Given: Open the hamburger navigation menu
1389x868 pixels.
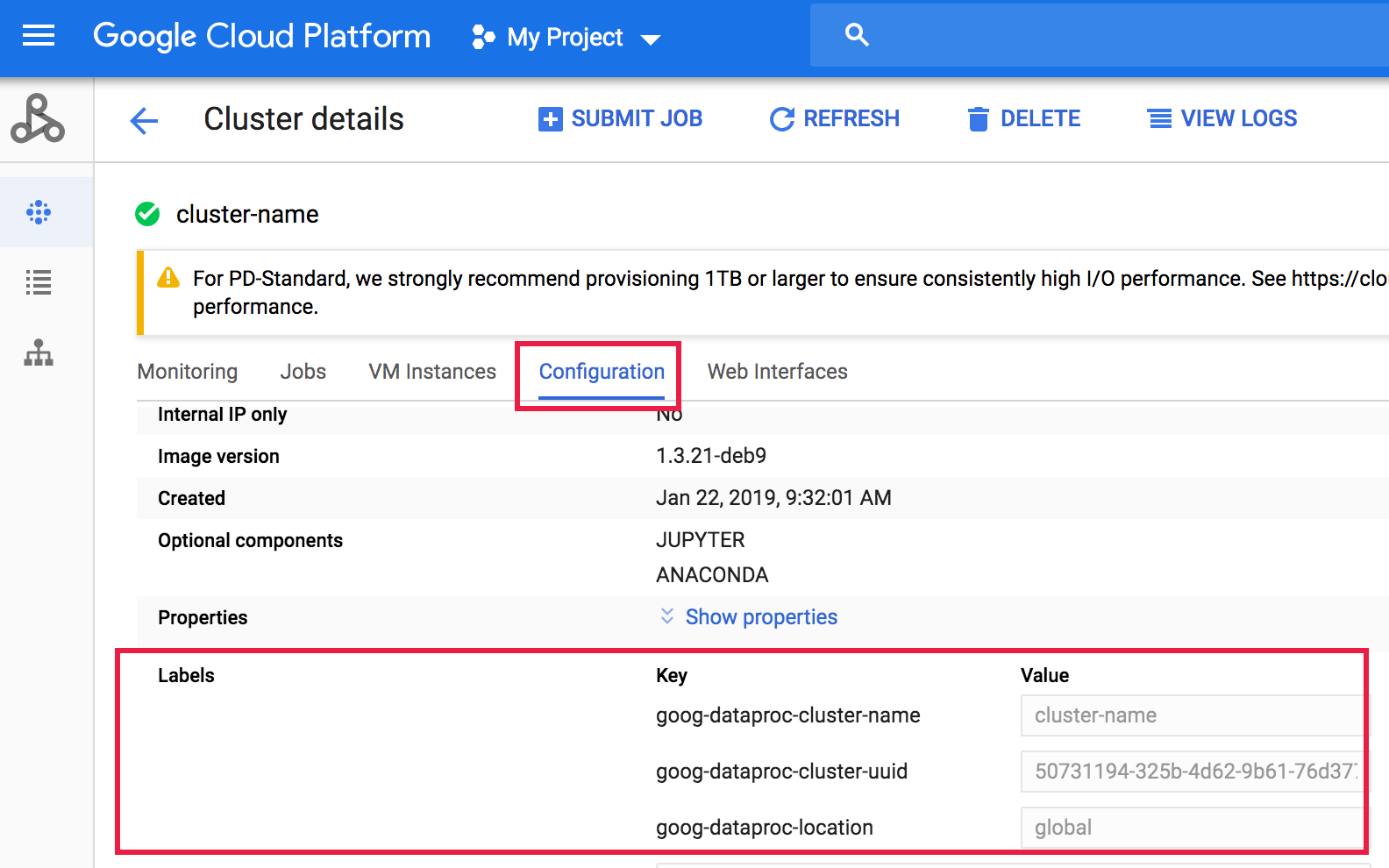Looking at the screenshot, I should [x=39, y=36].
